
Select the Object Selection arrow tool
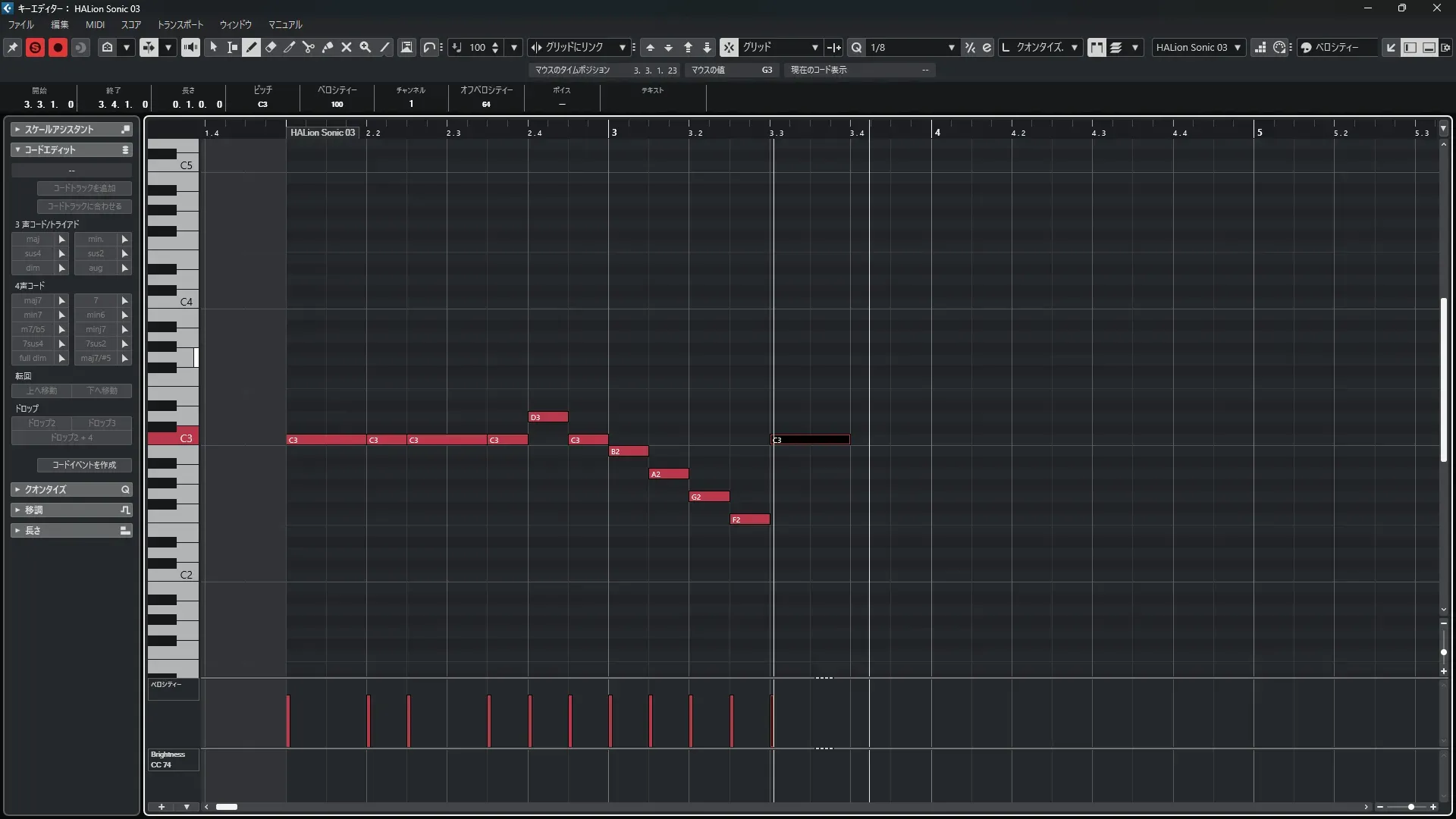214,47
